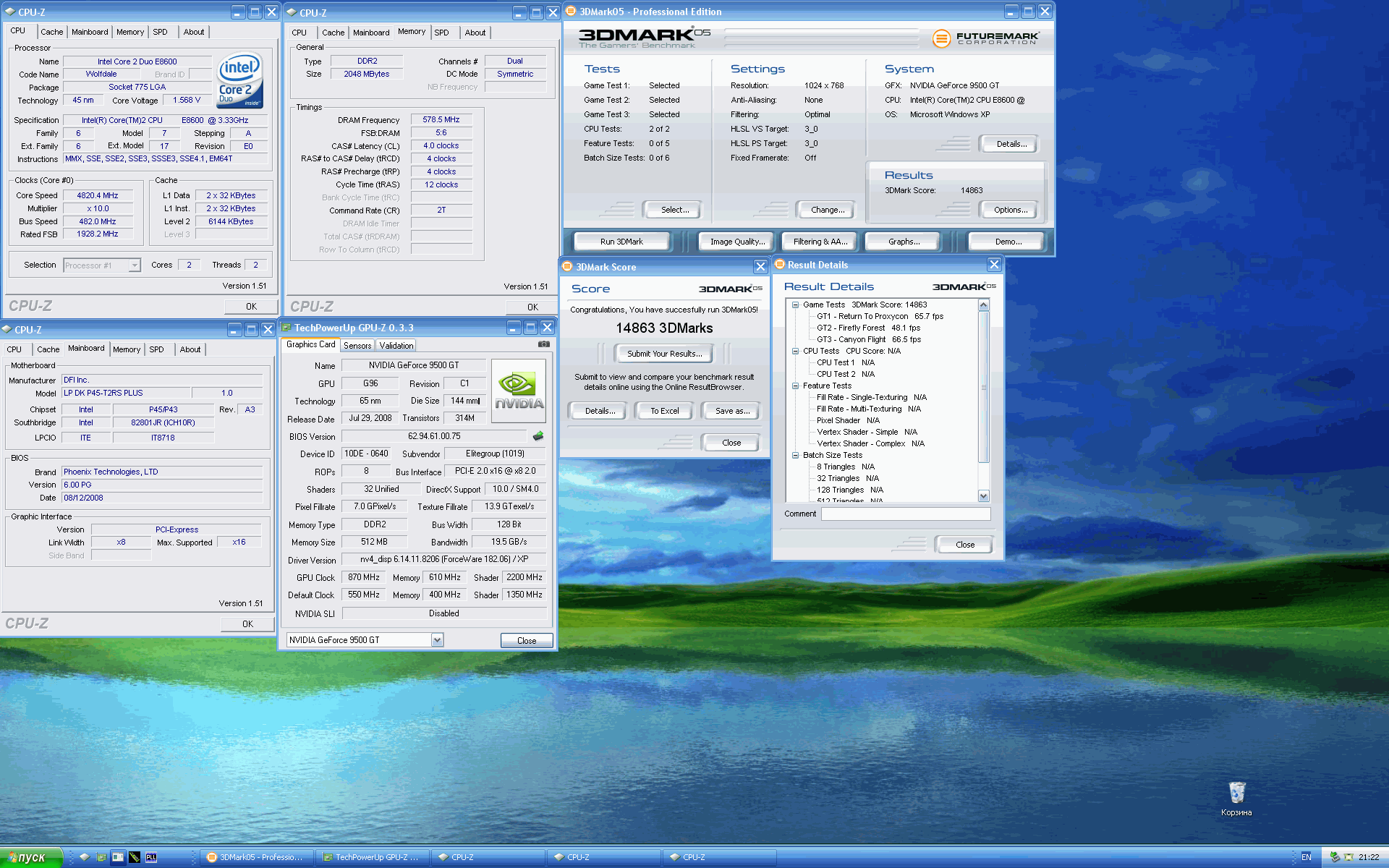Screen dimensions: 1389x868
Task: Collapse the CPU Tests tree node
Action: click(x=795, y=351)
